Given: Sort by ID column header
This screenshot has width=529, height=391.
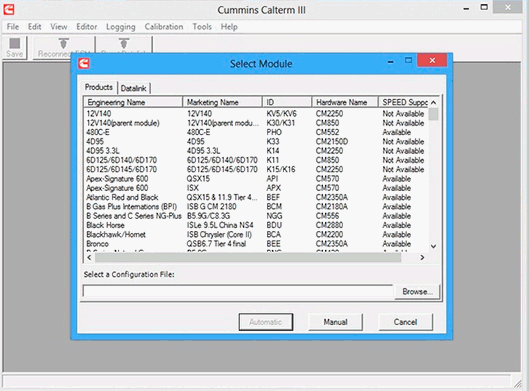Looking at the screenshot, I should pyautogui.click(x=287, y=102).
